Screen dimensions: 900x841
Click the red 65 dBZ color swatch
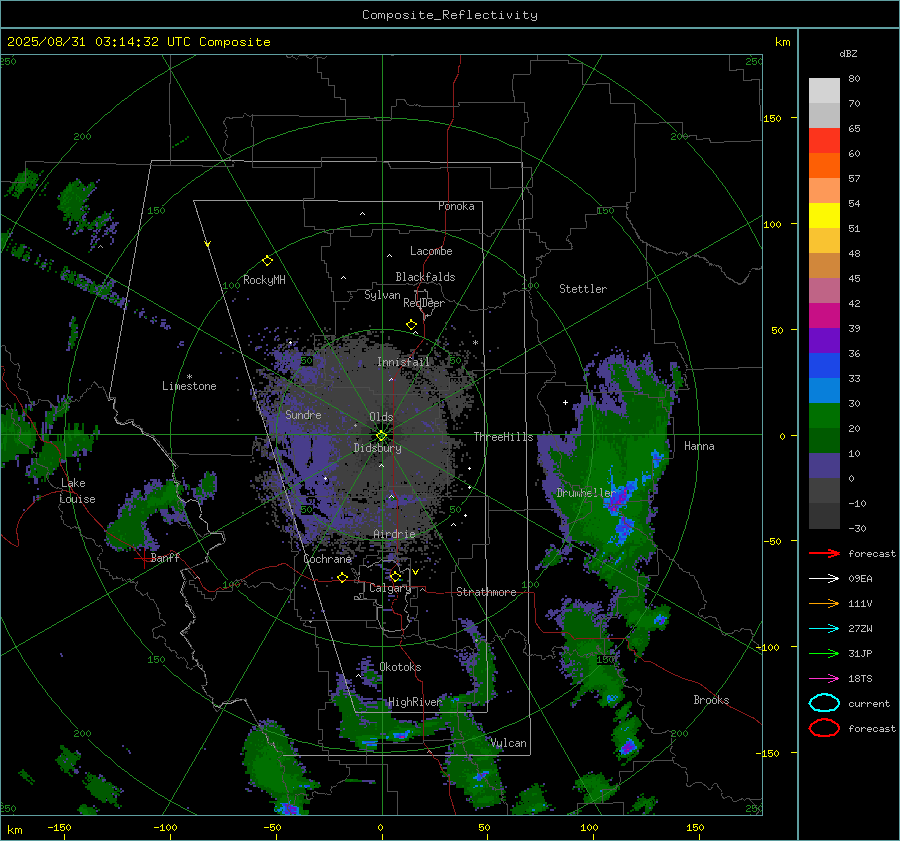point(824,140)
